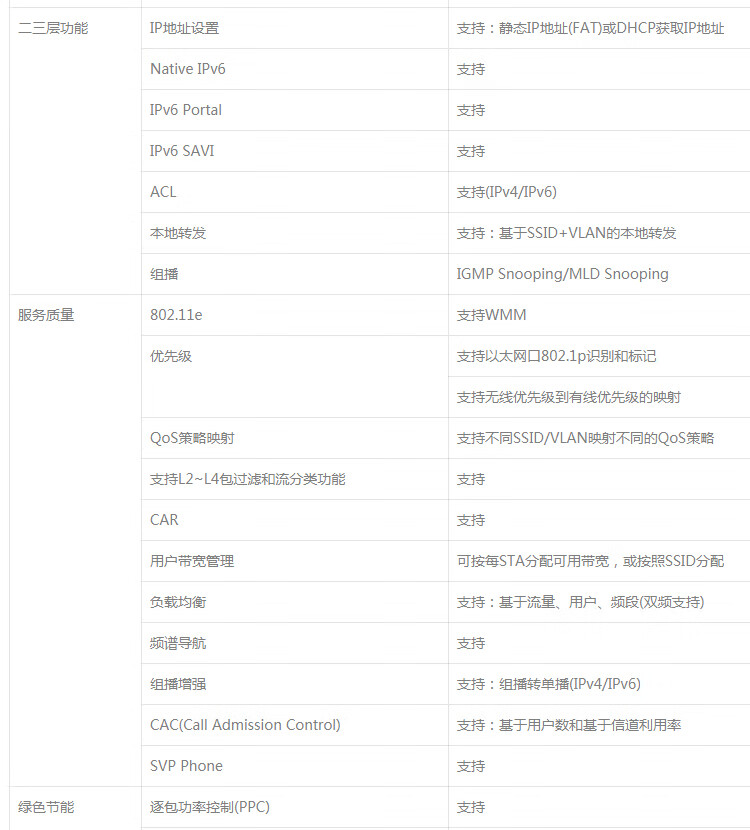
Task: Click the 绿色节能 category label
Action: coord(46,807)
